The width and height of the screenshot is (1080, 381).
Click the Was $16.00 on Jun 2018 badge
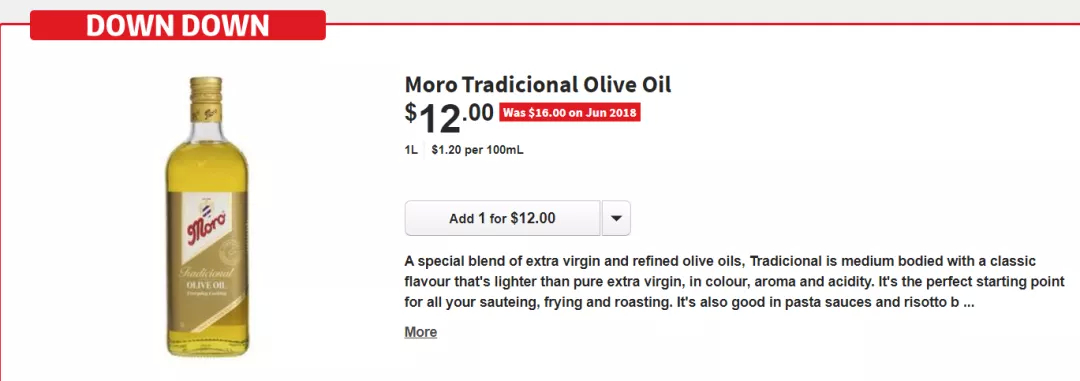coord(570,113)
